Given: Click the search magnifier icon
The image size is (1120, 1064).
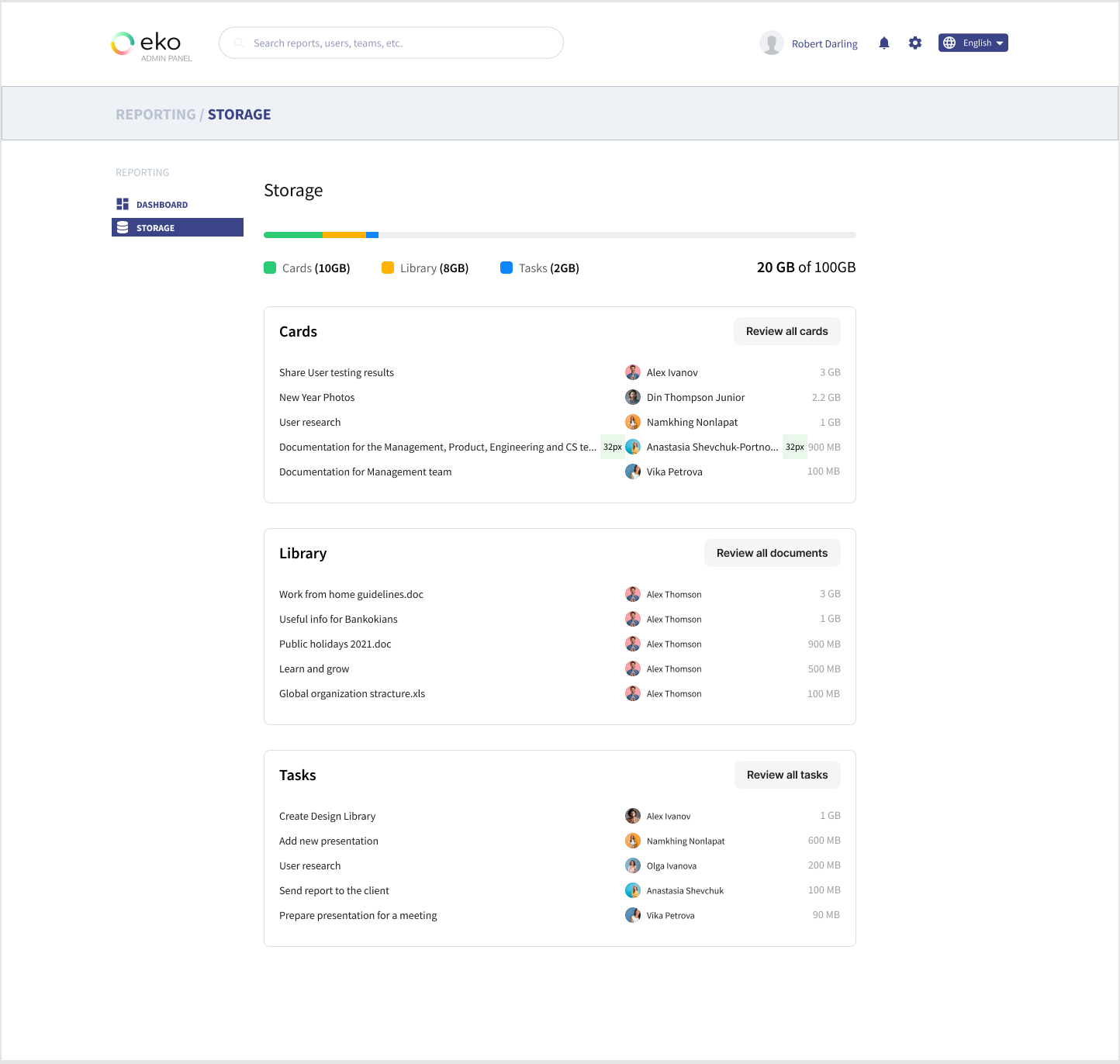Looking at the screenshot, I should 239,43.
